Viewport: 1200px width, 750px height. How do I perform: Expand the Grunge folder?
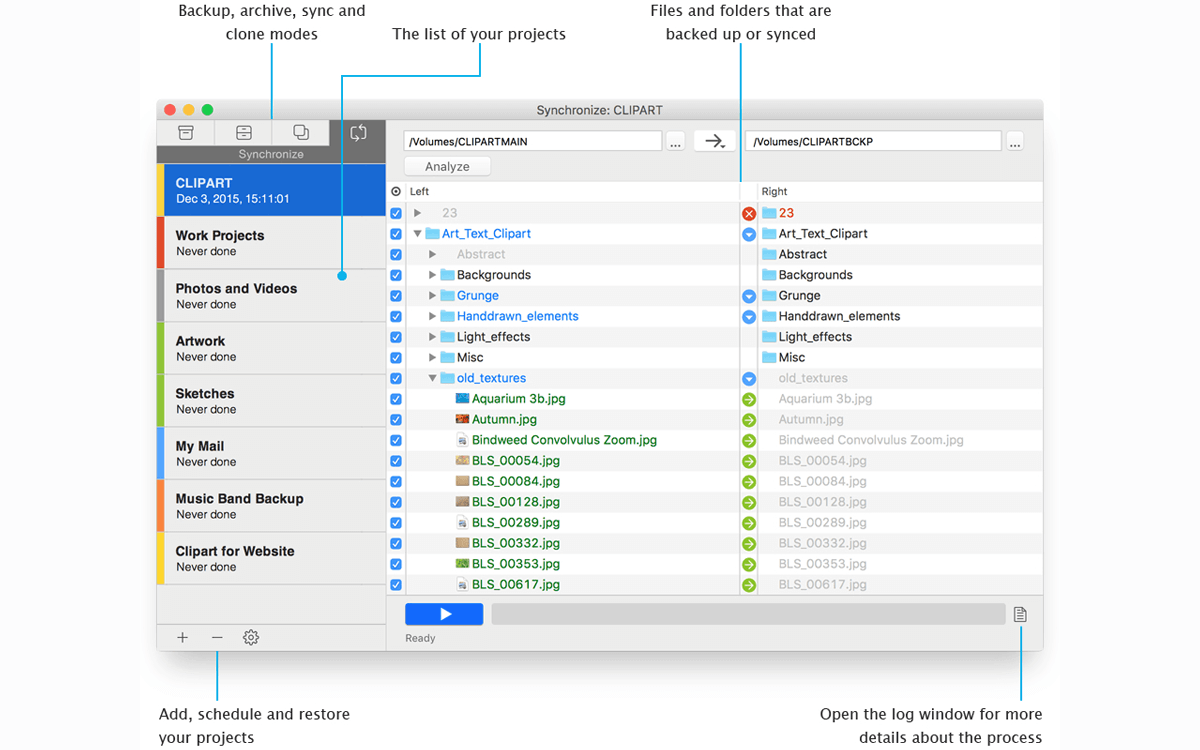(x=433, y=296)
